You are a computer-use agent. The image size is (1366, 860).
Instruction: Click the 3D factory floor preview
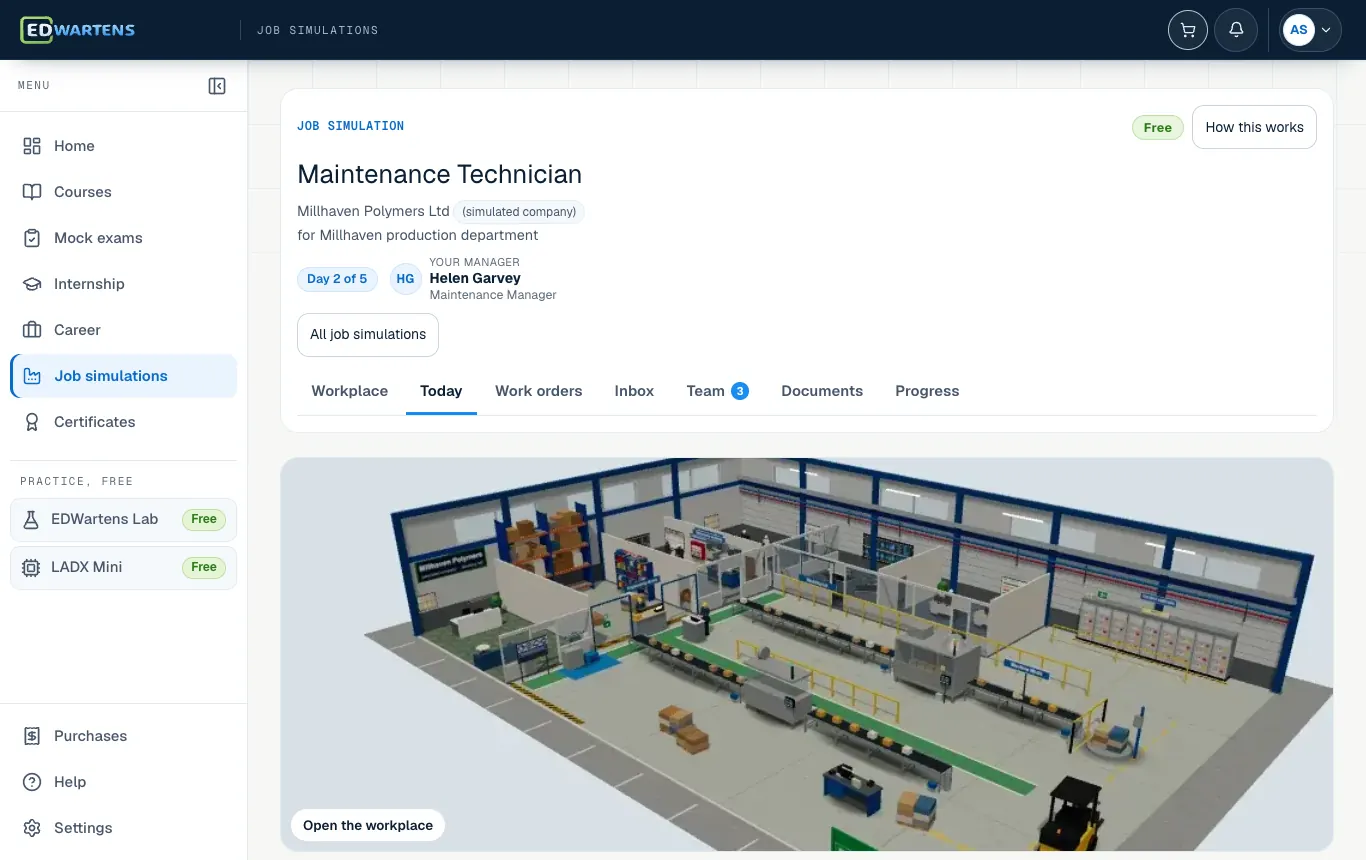tap(807, 655)
